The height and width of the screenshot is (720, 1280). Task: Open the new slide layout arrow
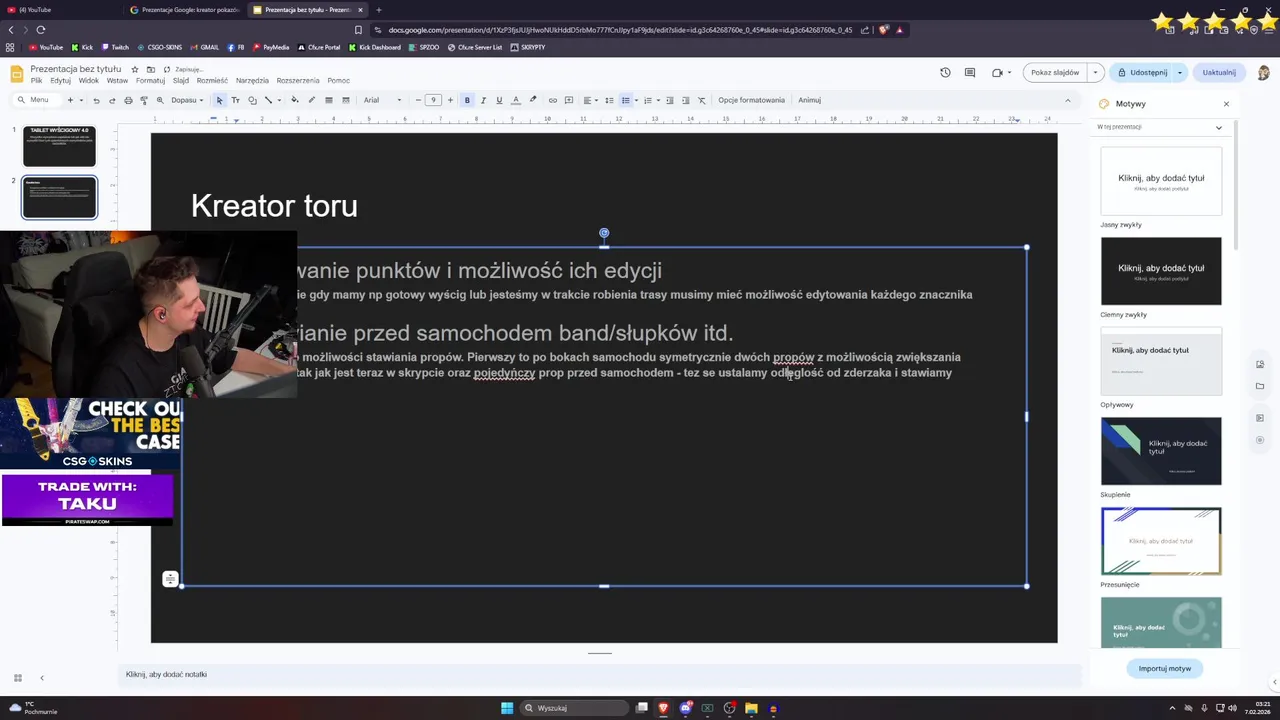coord(81,100)
